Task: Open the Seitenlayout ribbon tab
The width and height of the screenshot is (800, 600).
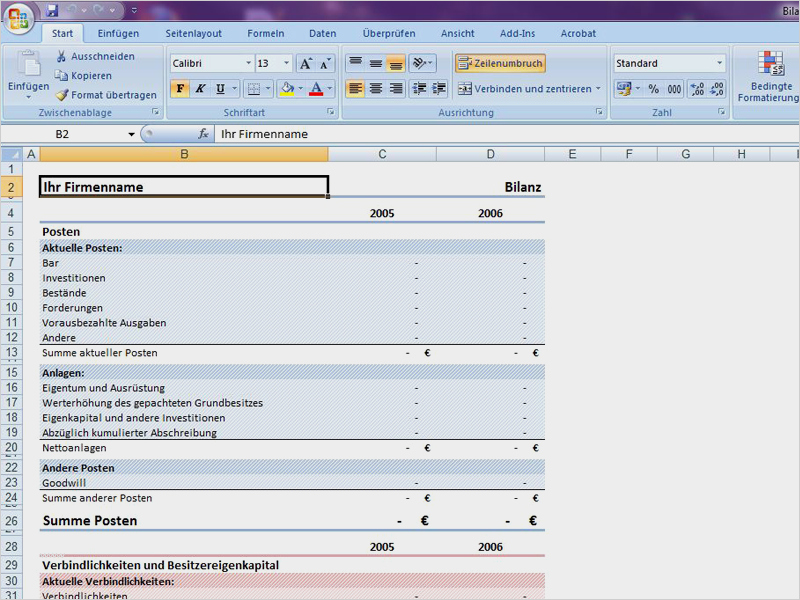Action: (x=193, y=33)
